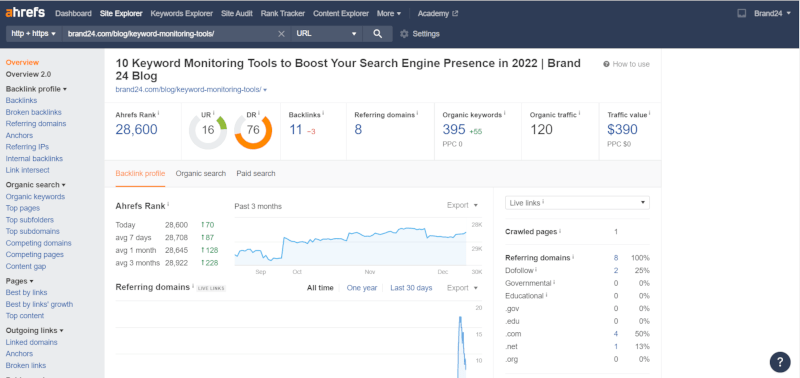Show One year referring domains range
Screen dimensions: 800x378
(362, 288)
